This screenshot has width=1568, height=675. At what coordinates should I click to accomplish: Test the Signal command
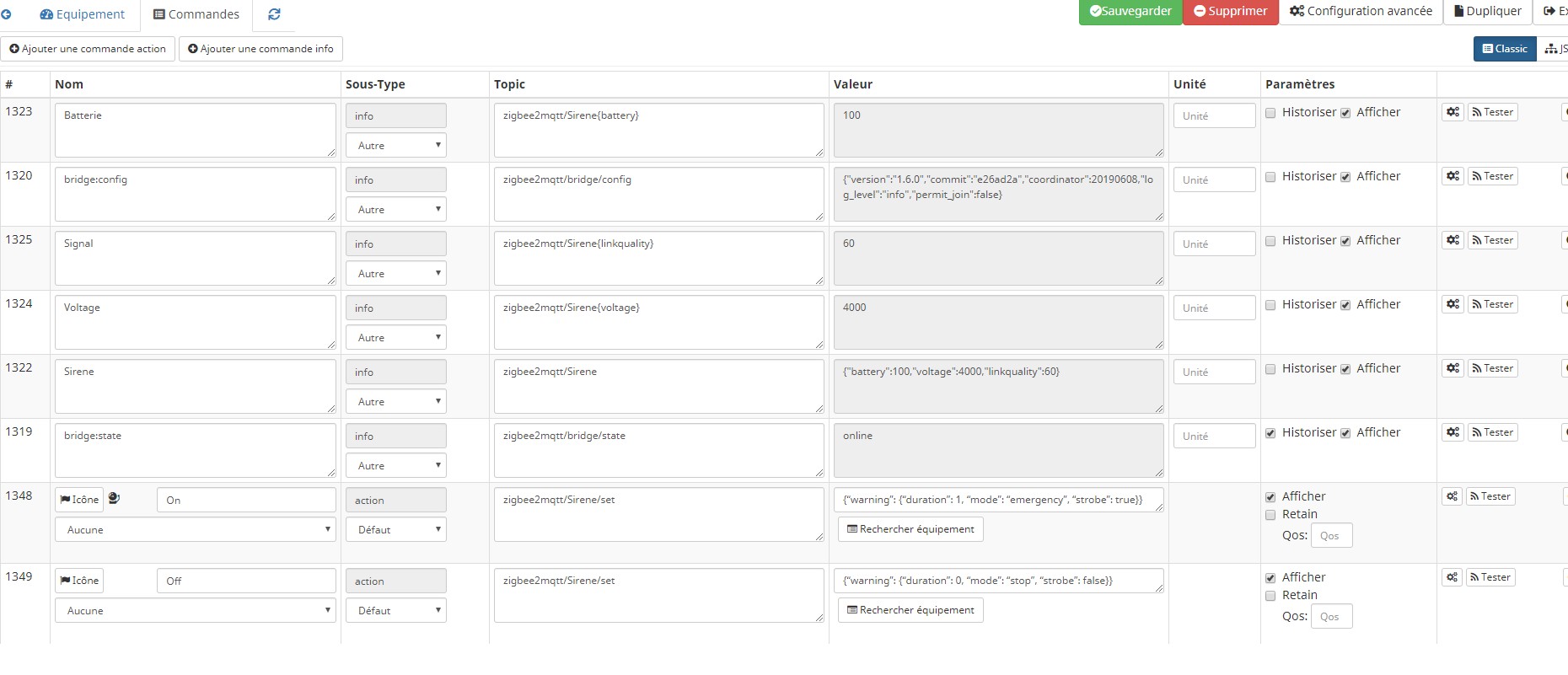(1492, 240)
